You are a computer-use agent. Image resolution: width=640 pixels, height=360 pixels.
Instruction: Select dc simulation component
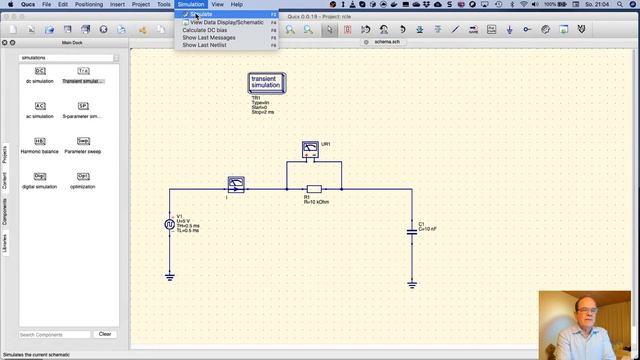pyautogui.click(x=40, y=76)
